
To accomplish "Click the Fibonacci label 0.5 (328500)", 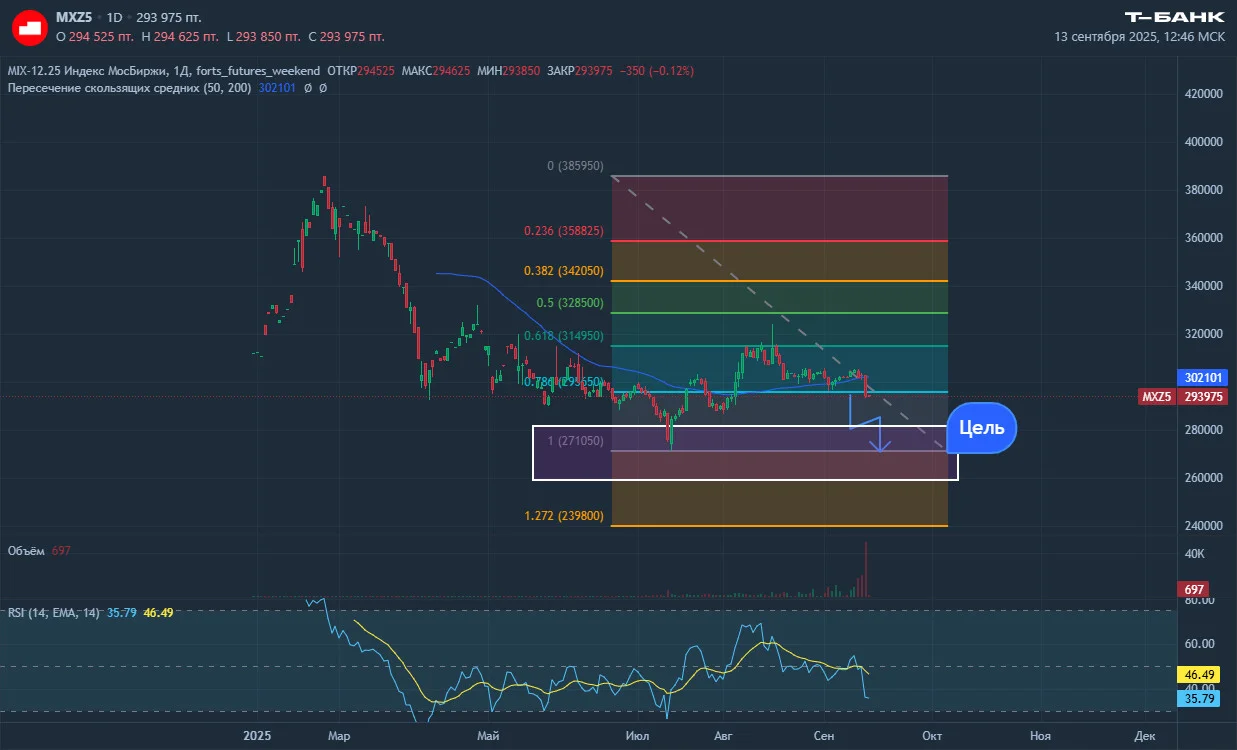I will (x=570, y=303).
